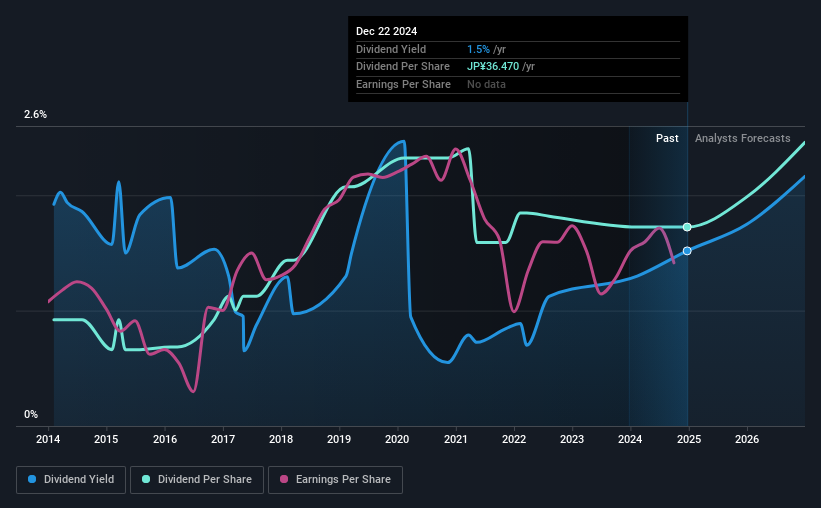This screenshot has width=821, height=508.
Task: Click the No data value in tooltip
Action: click(x=486, y=84)
